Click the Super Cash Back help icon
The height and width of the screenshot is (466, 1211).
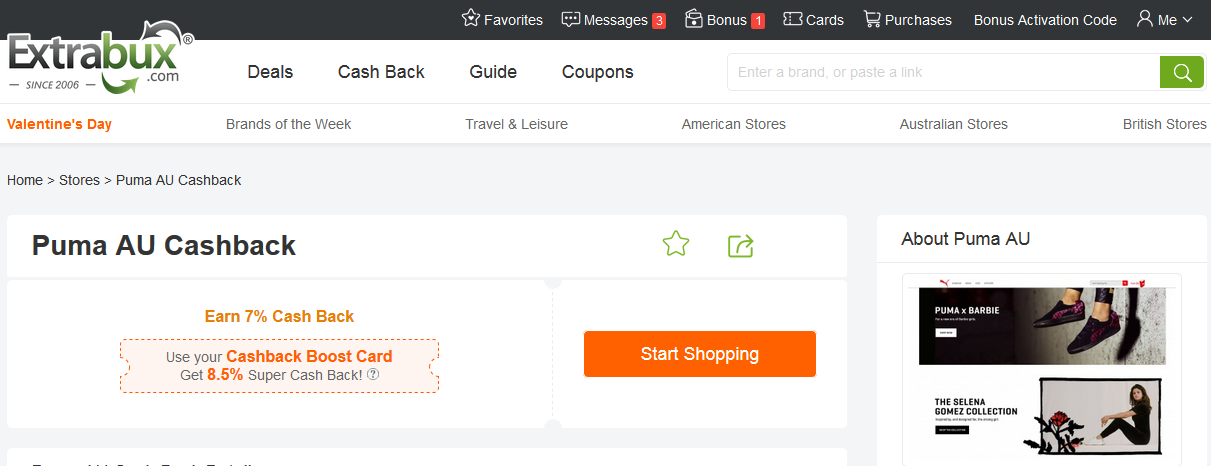[373, 374]
